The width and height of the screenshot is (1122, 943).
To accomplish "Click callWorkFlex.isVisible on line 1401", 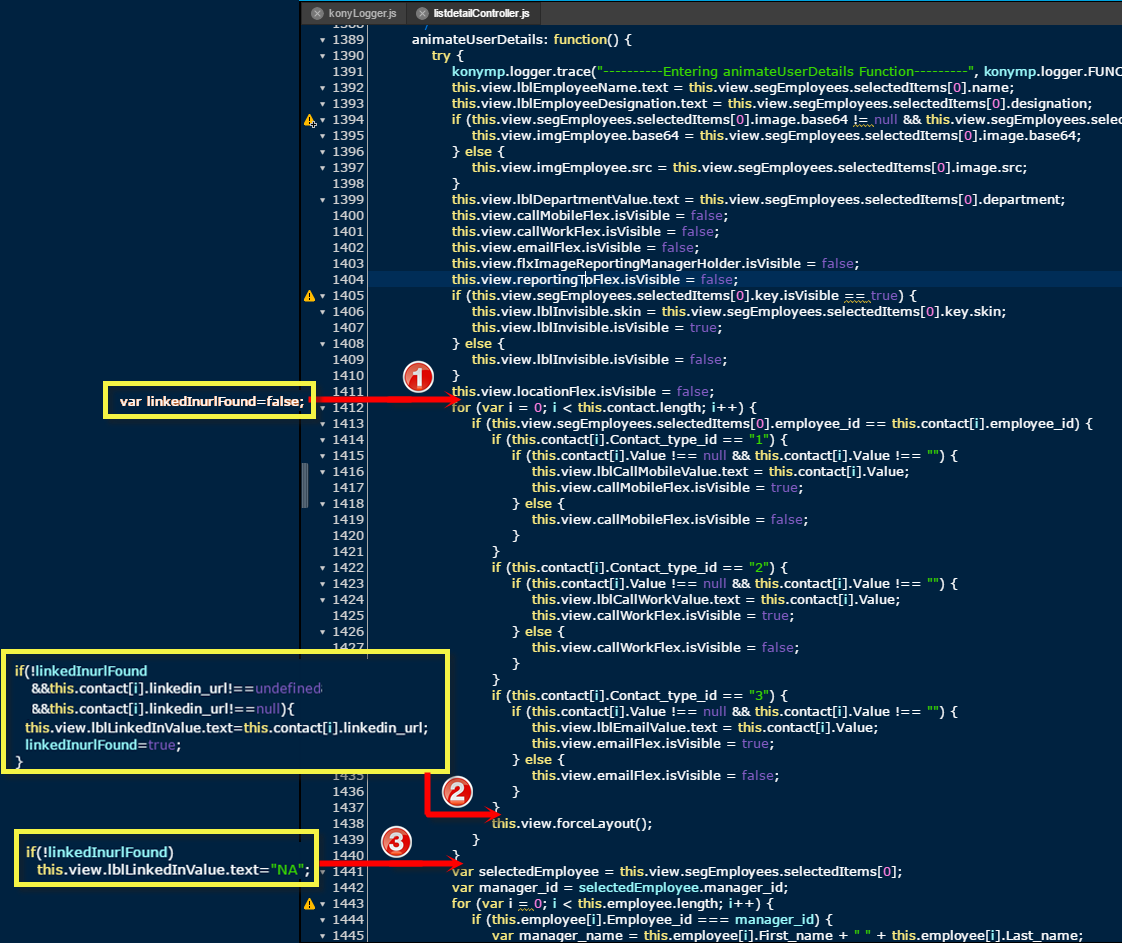I will (589, 232).
